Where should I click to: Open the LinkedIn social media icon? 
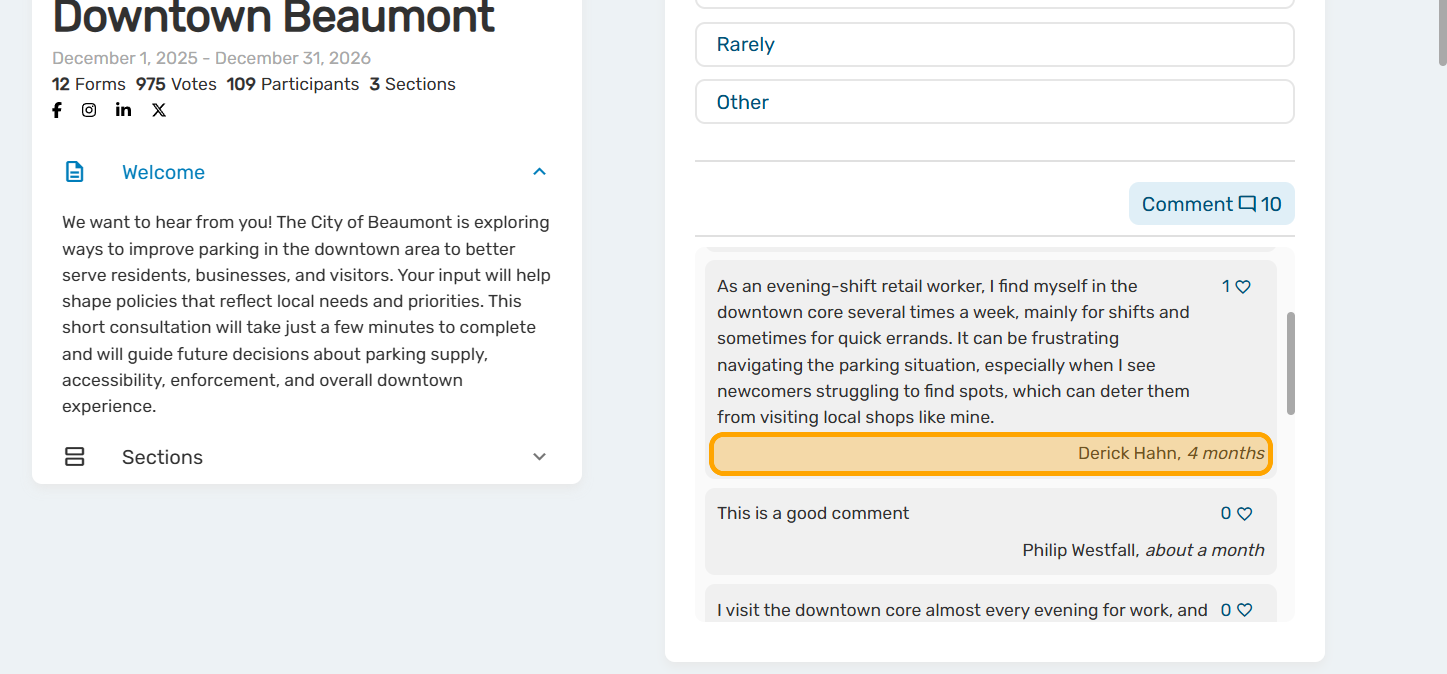click(x=123, y=110)
